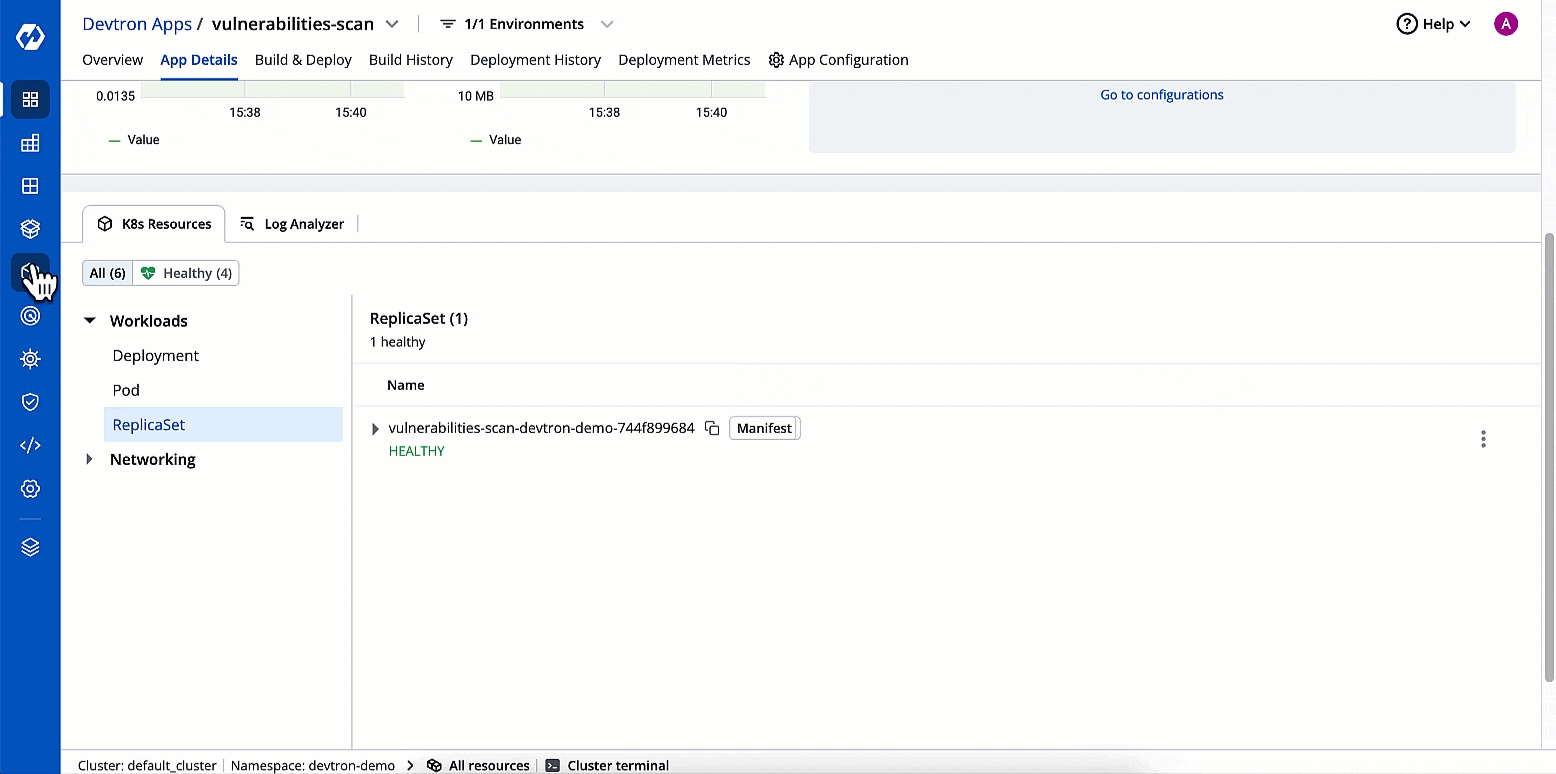Open the 1/1 Environments dropdown

point(526,24)
